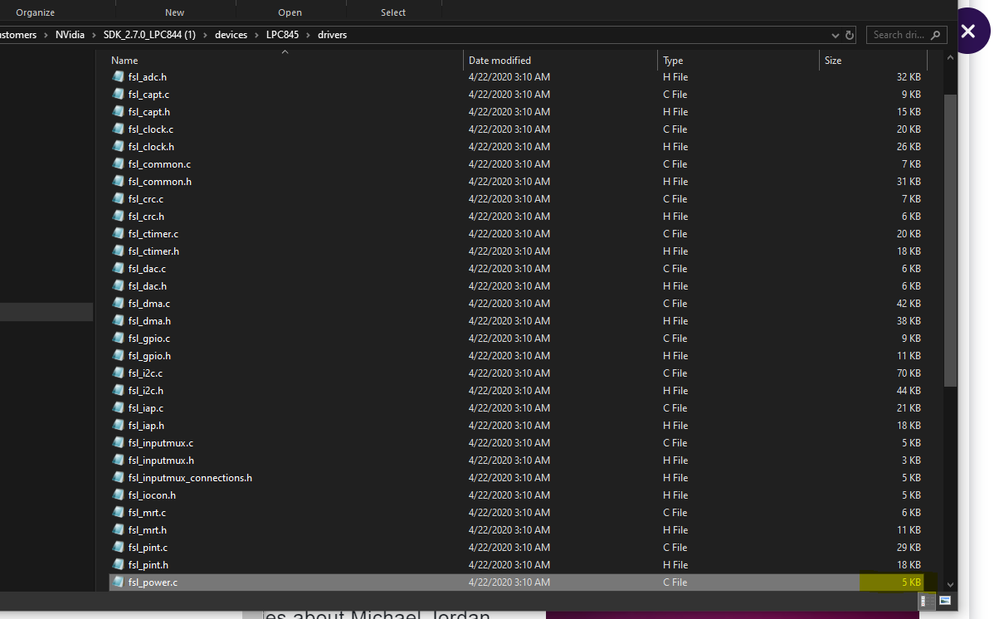999x619 pixels.
Task: Click the scroll up arrow
Action: 950,58
